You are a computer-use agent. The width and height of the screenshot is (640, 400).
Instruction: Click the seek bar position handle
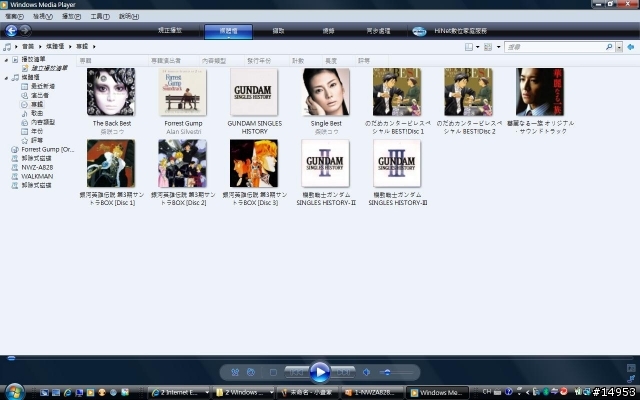pyautogui.click(x=11, y=358)
